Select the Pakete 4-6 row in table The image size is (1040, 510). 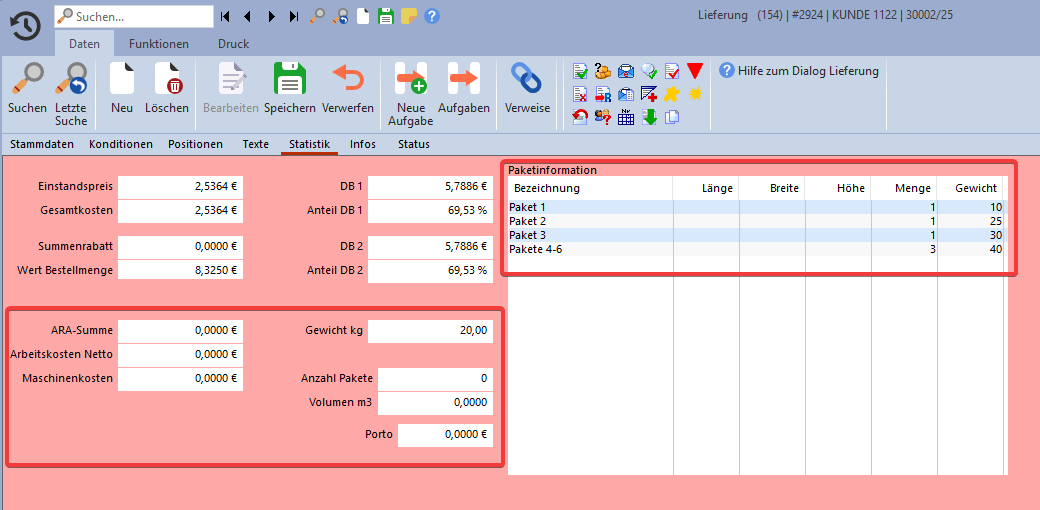tap(536, 249)
